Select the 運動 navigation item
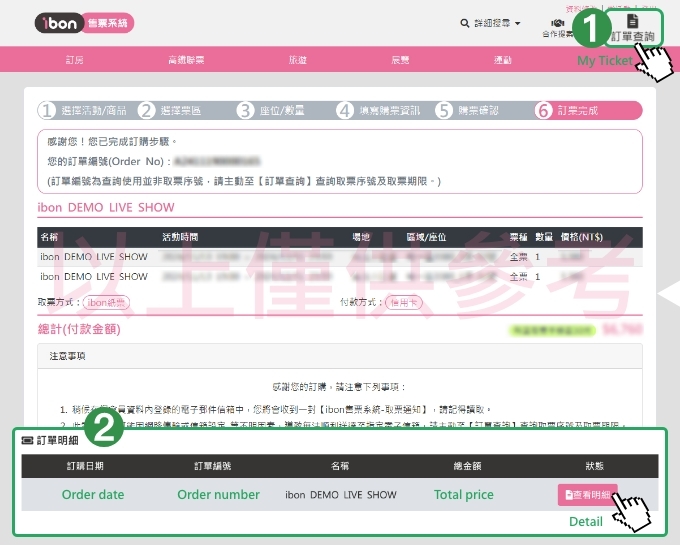The height and width of the screenshot is (545, 680). [503, 60]
